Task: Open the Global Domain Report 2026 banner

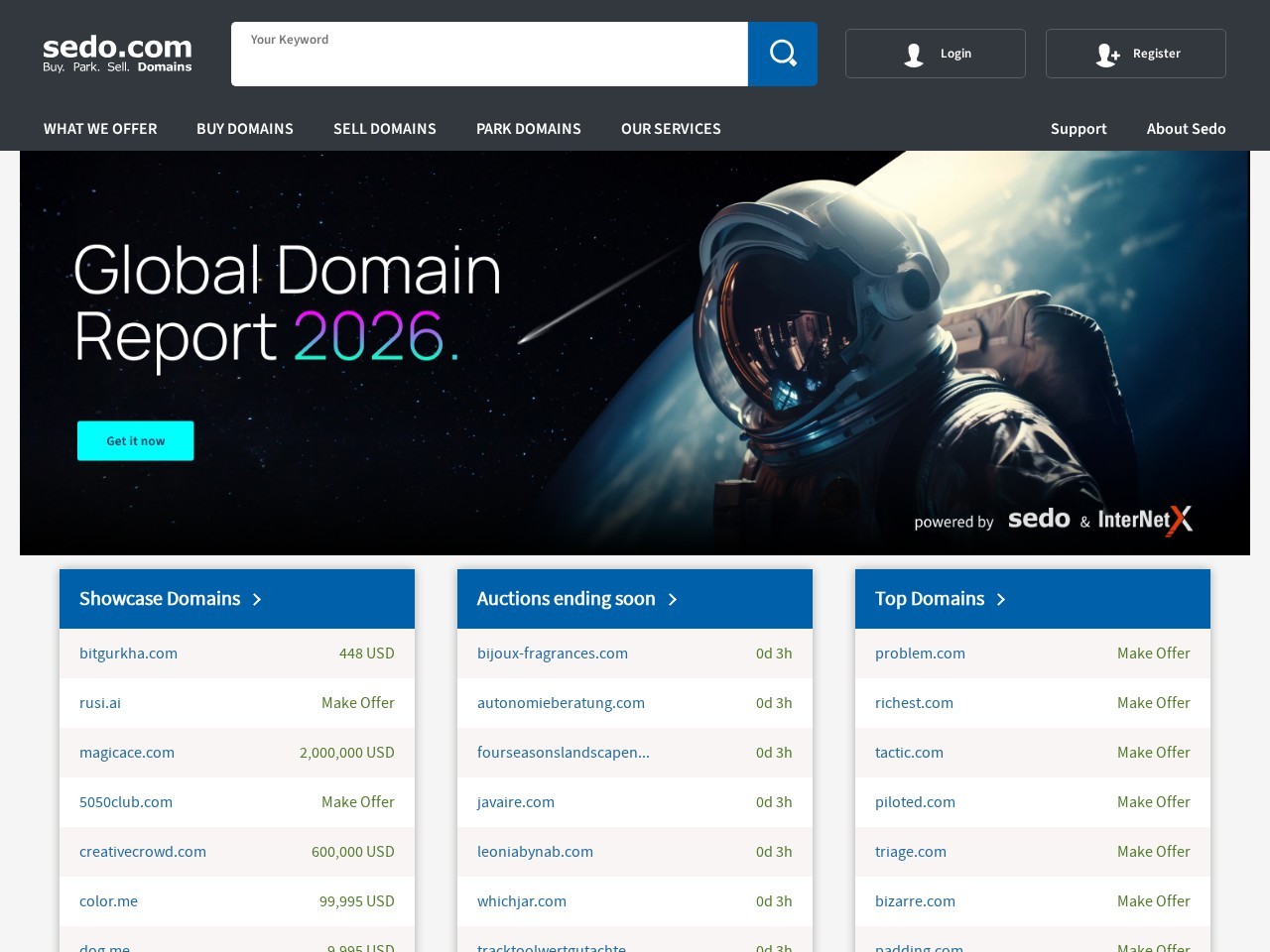Action: [288, 302]
